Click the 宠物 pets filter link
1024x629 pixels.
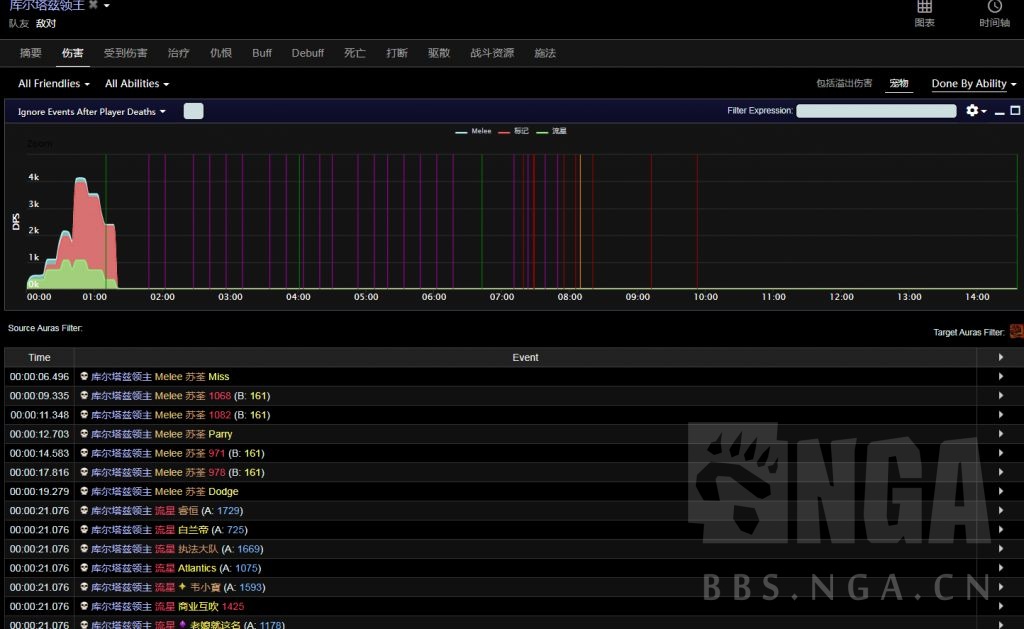[x=899, y=84]
